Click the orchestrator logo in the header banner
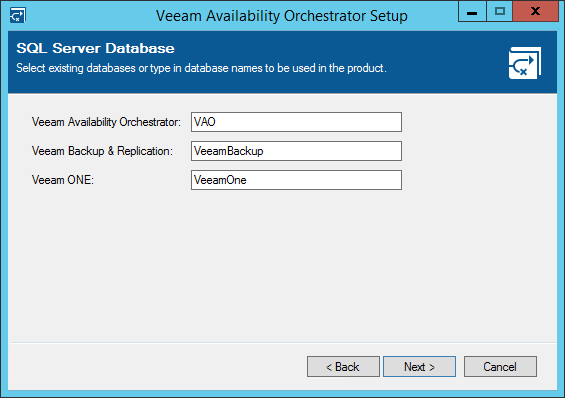The image size is (565, 398). (x=525, y=63)
